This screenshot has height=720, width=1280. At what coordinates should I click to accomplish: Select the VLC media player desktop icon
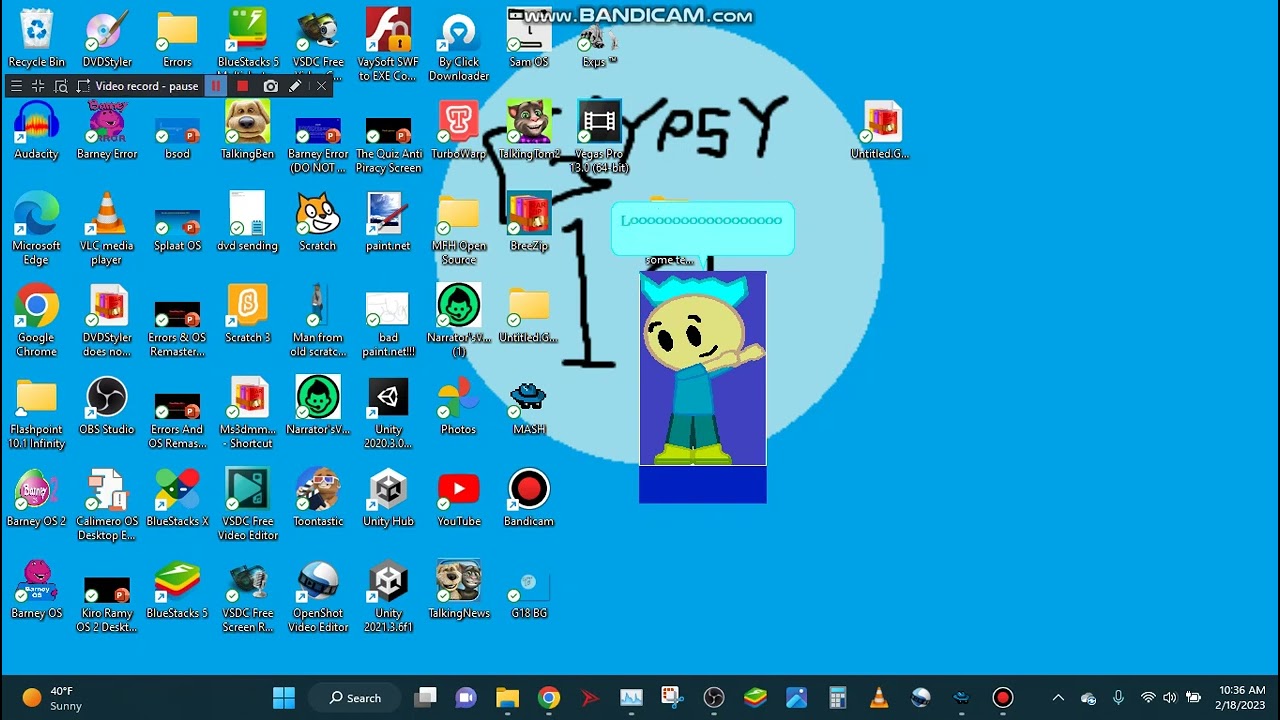tap(106, 229)
